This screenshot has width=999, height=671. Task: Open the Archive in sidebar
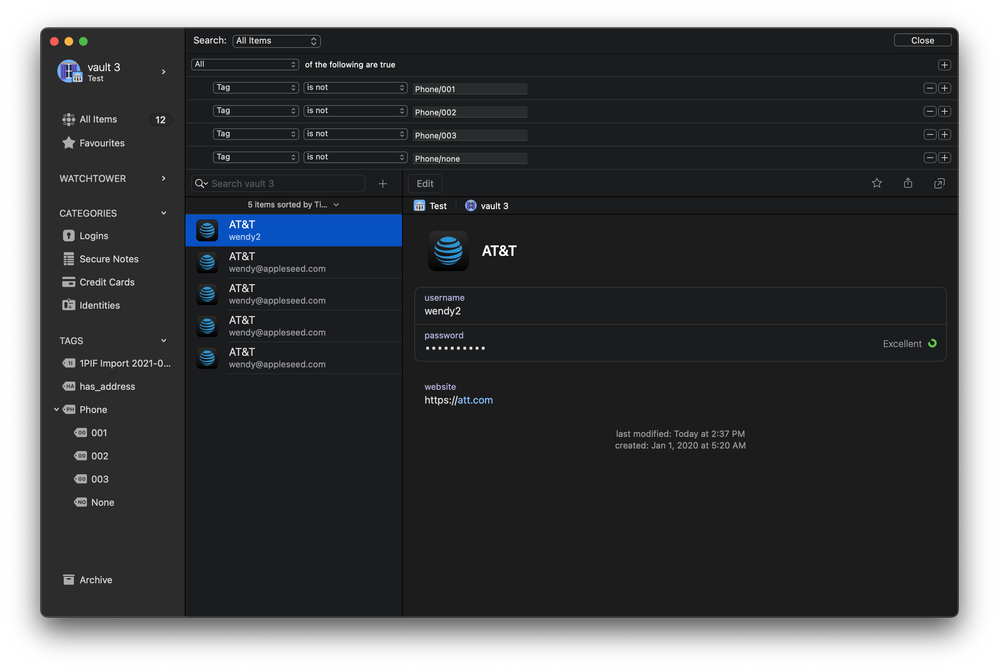[x=95, y=580]
